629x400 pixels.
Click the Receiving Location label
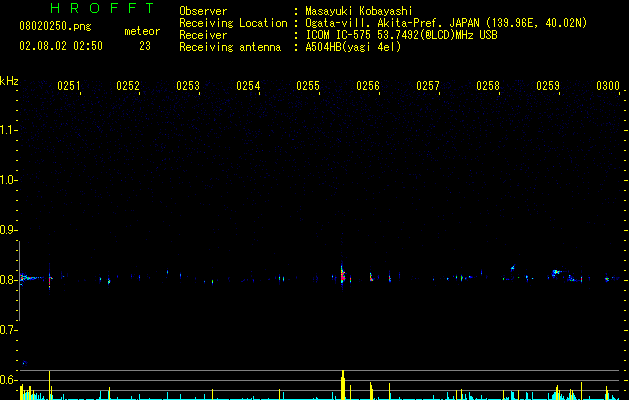233,23
